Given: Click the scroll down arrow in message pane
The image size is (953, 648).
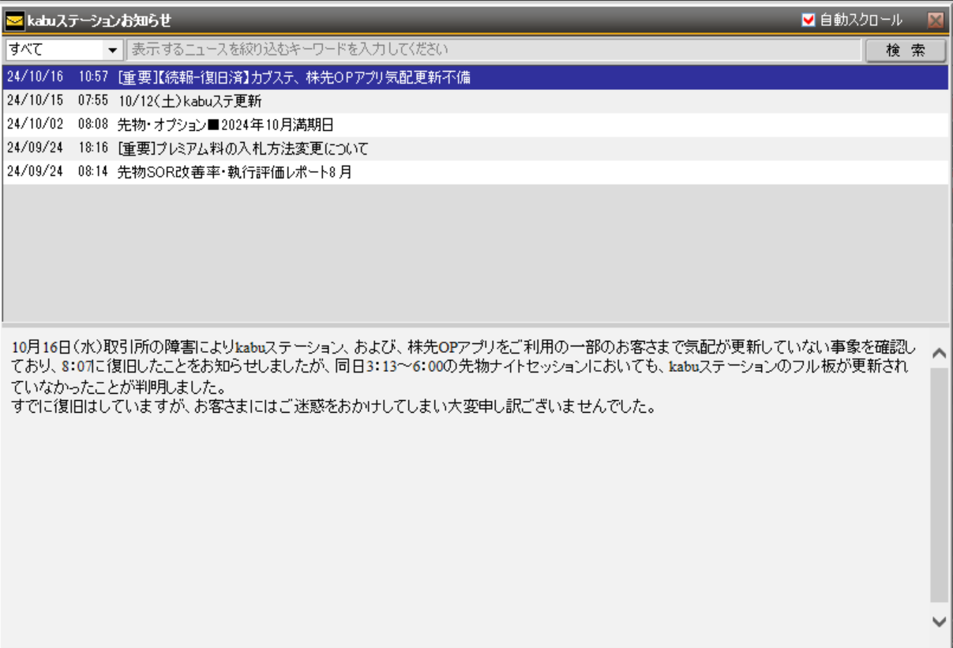Looking at the screenshot, I should pyautogui.click(x=939, y=621).
